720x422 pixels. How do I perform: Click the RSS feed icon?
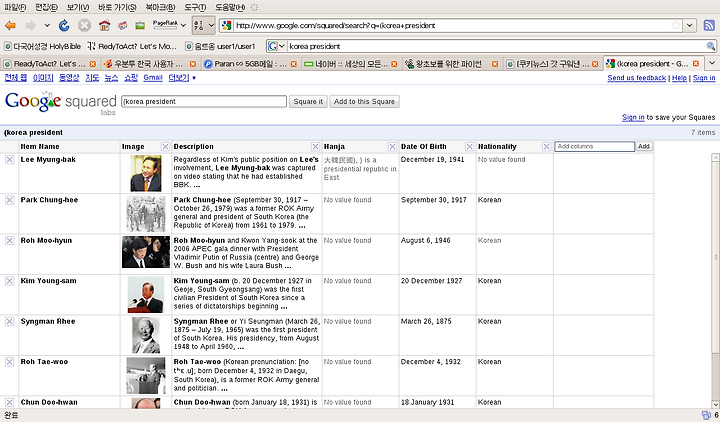point(709,25)
